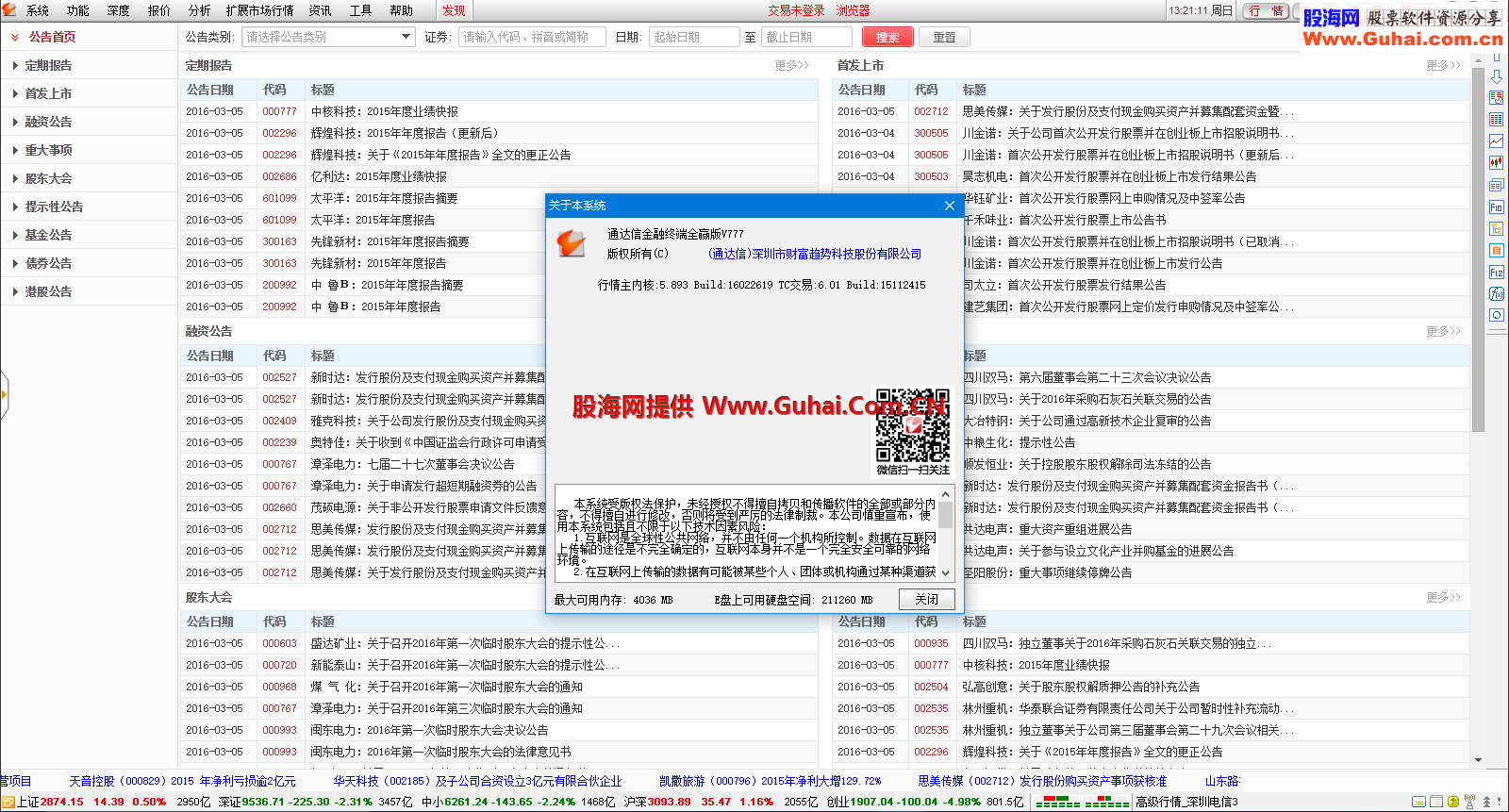1509x812 pixels.
Task: Expand 提示性公告 in the left tree
Action: (x=15, y=207)
